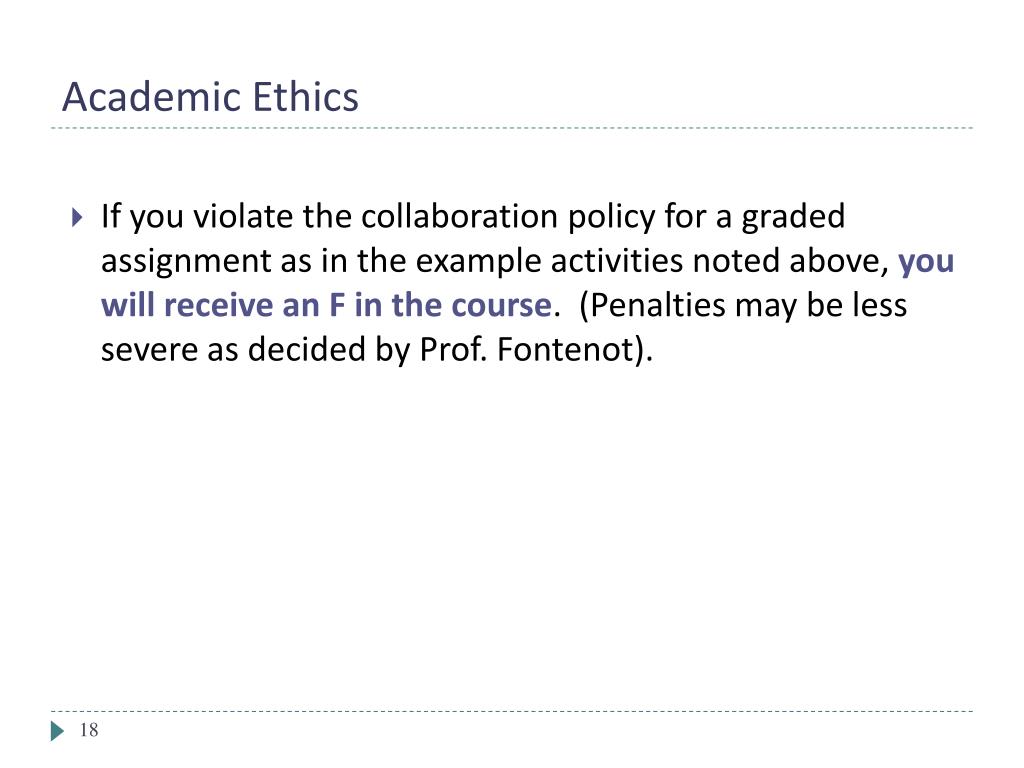1024x768 pixels.
Task: Click the bold word "you" ending line two
Action: point(926,263)
